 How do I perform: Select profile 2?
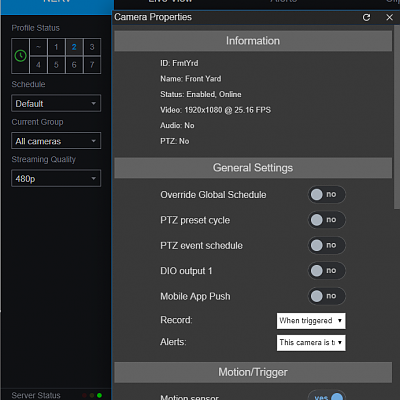(74, 47)
